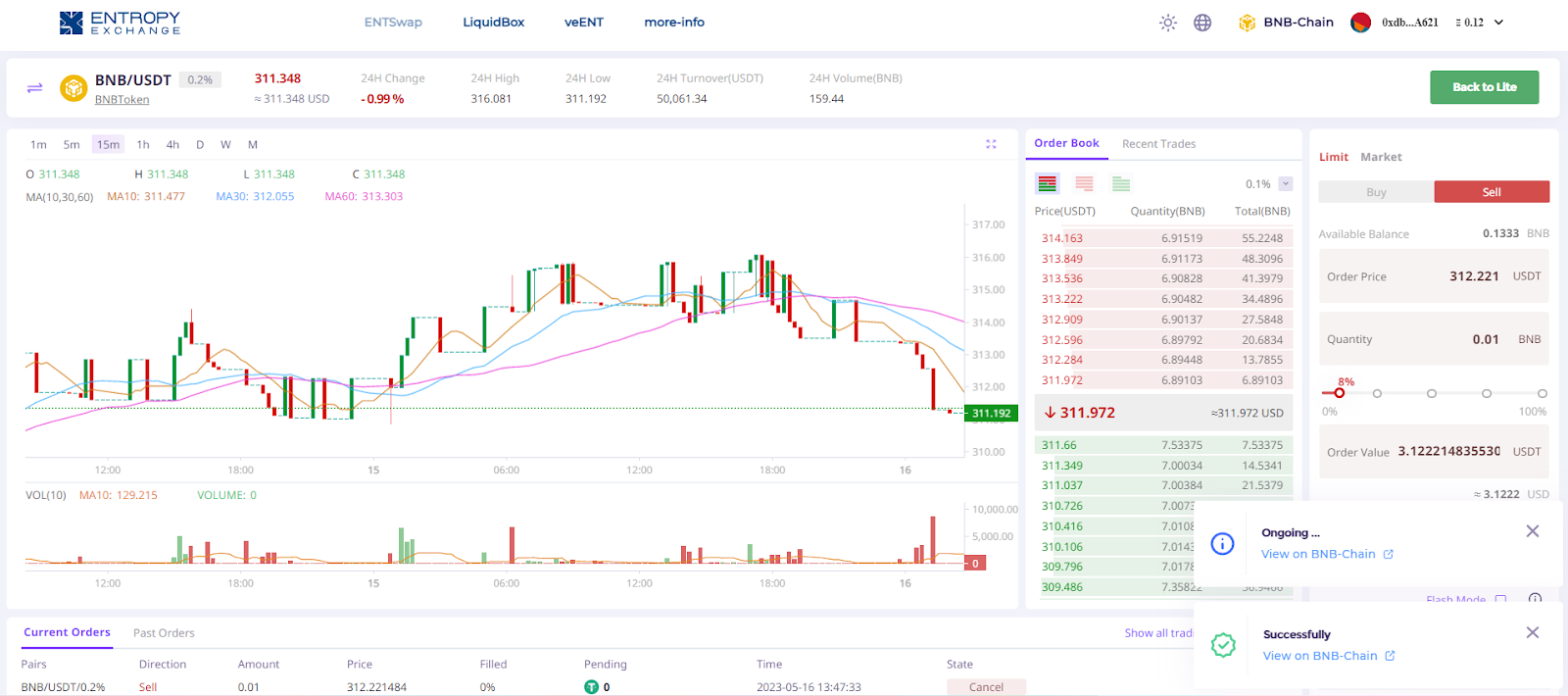Screen dimensions: 1568x696
Task: Open external link icon in Ongoing notification
Action: 1389,555
